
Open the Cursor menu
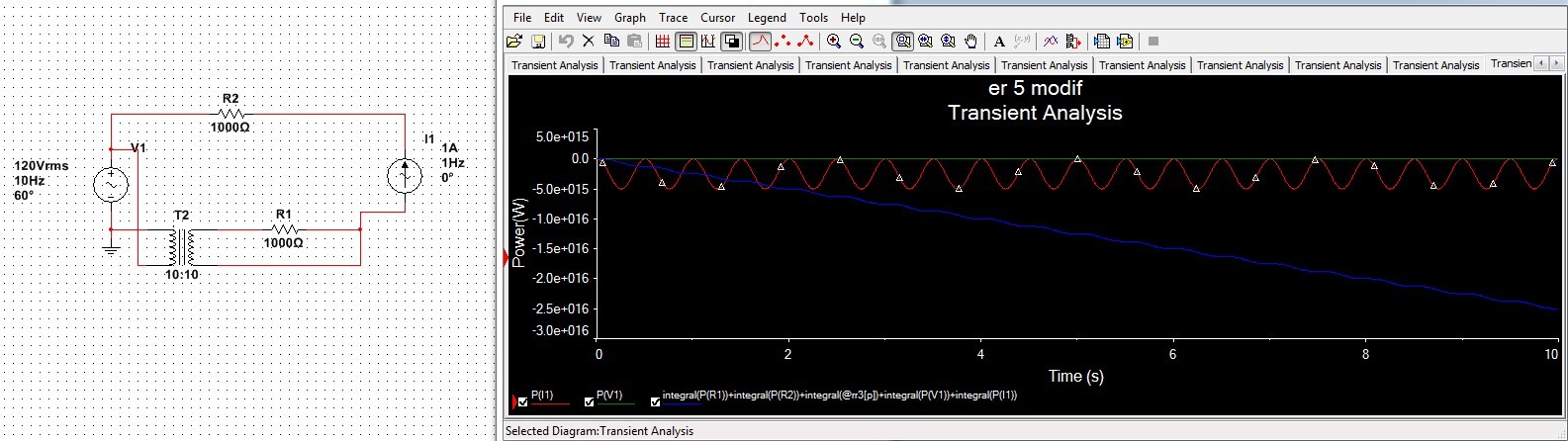click(x=717, y=17)
